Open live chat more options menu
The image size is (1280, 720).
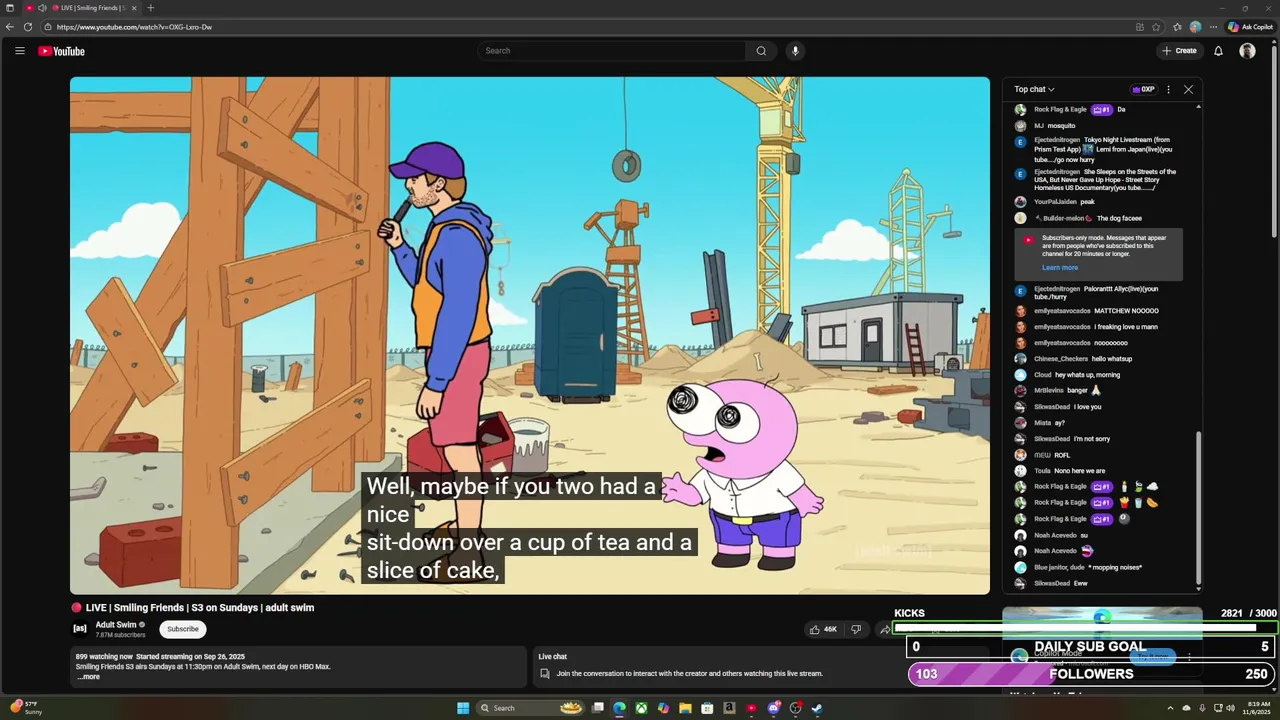point(1168,89)
